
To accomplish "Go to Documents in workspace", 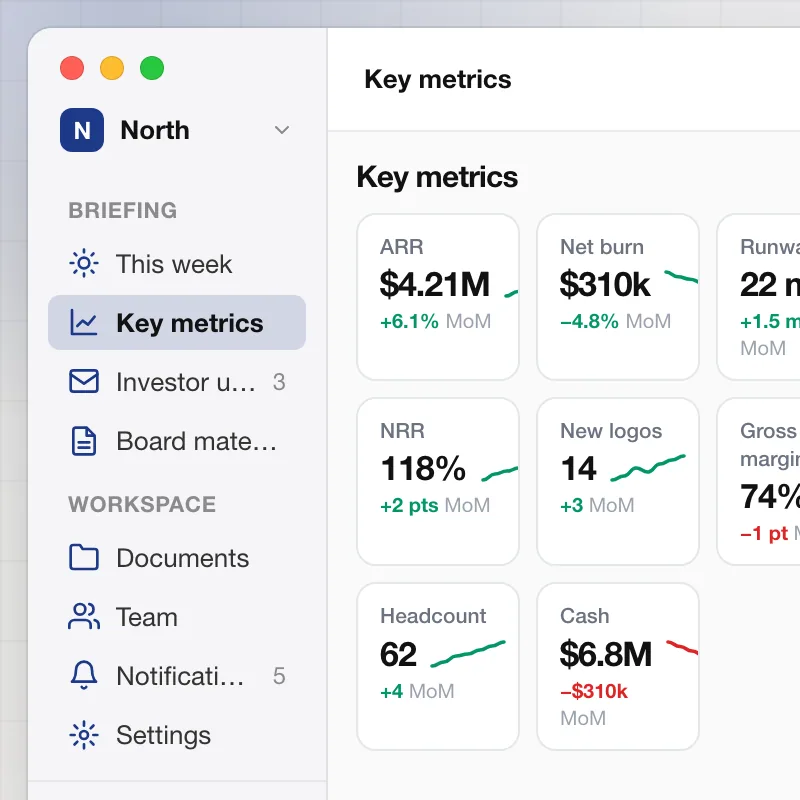I will pos(177,557).
